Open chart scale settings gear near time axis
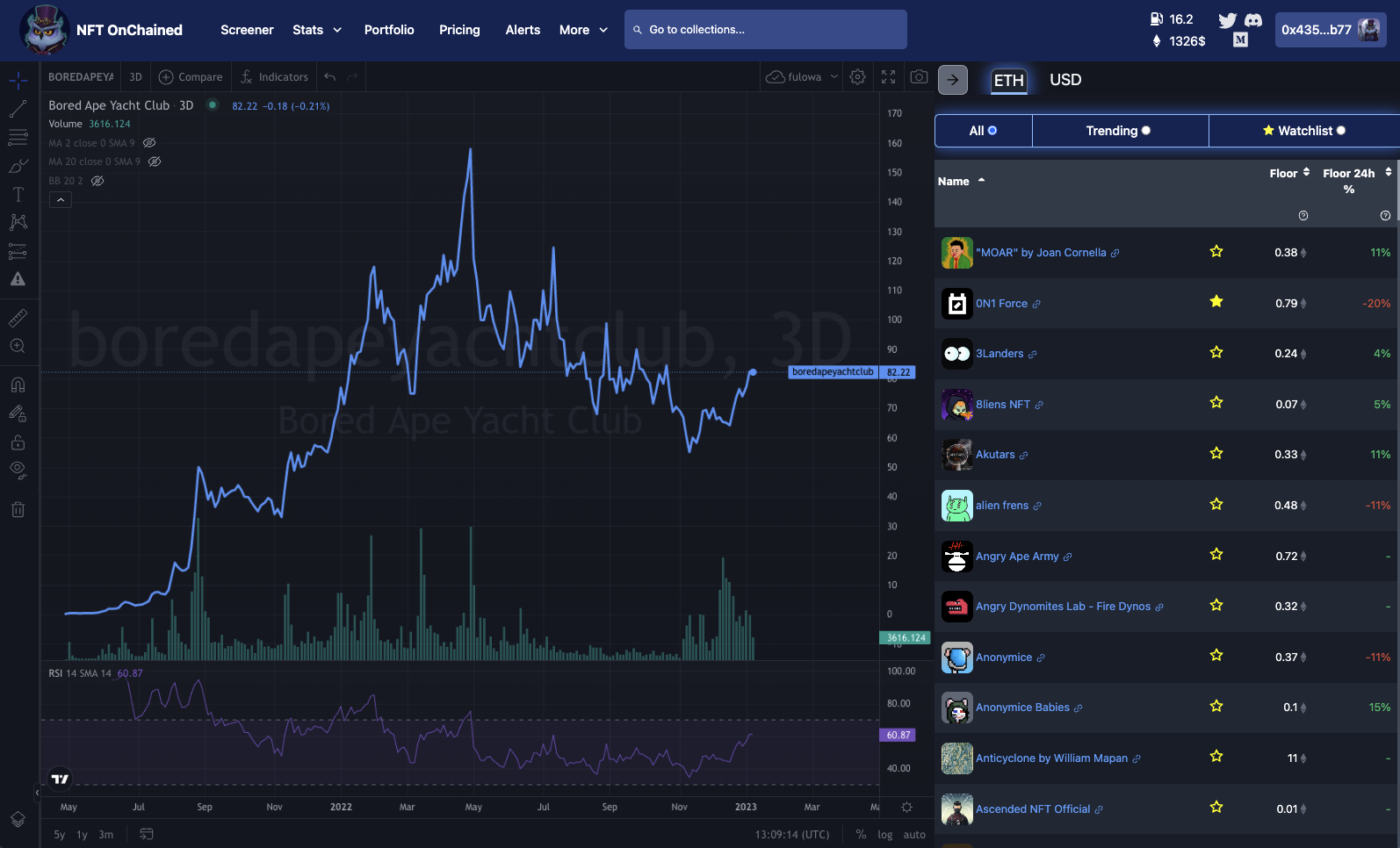Screen dimensions: 1400x848 [906, 807]
